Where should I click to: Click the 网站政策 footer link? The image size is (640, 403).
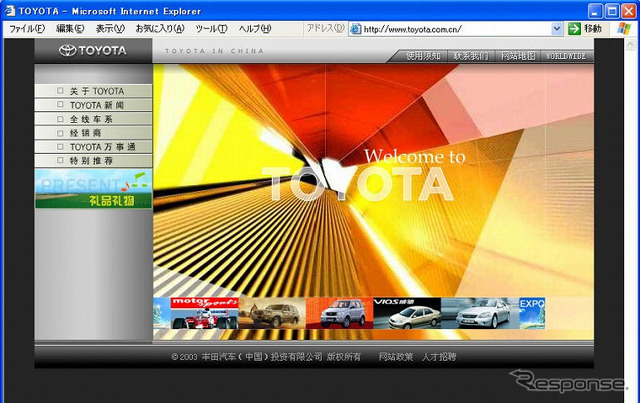point(396,357)
